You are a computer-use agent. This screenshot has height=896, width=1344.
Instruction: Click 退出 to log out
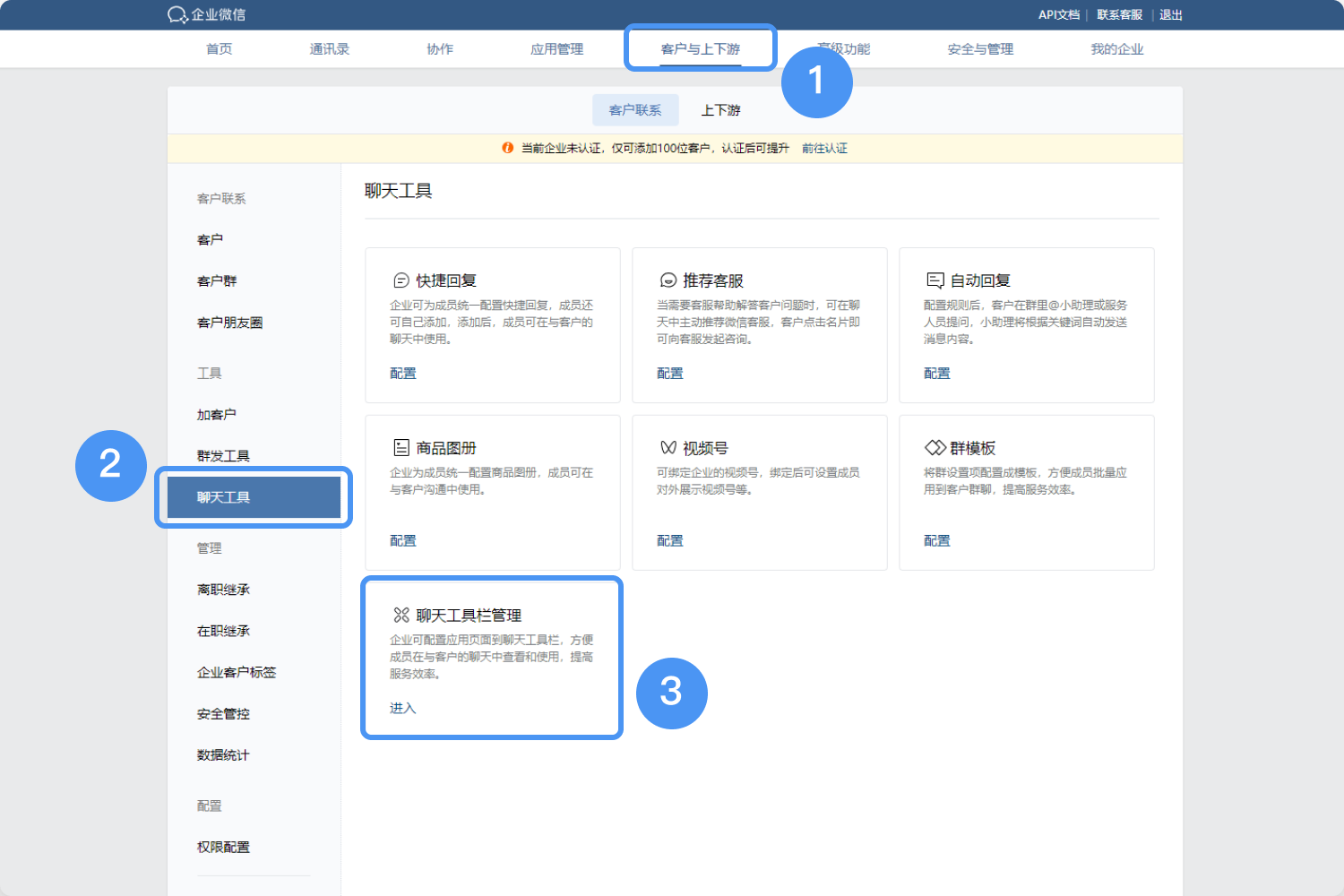1170,15
